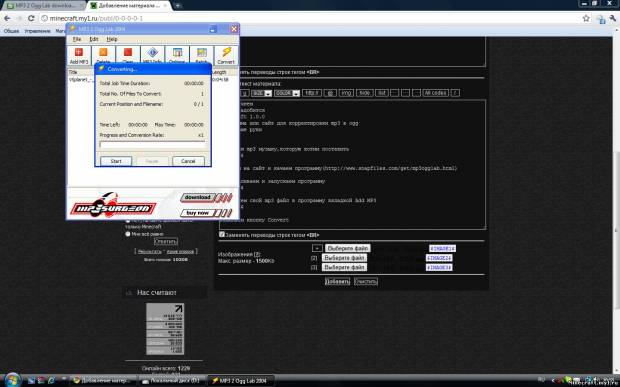This screenshot has height=387, width=620.
Task: Open the SIZE dropdown in editor toolbar
Action: [262, 93]
